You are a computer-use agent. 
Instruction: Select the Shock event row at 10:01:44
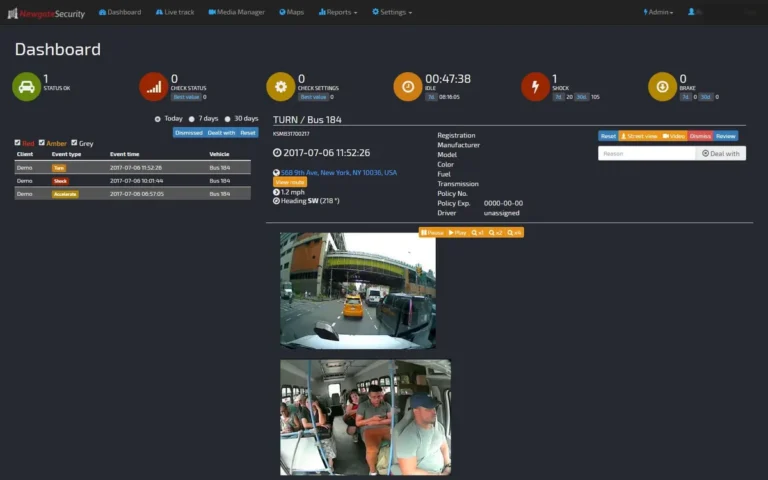pos(133,181)
